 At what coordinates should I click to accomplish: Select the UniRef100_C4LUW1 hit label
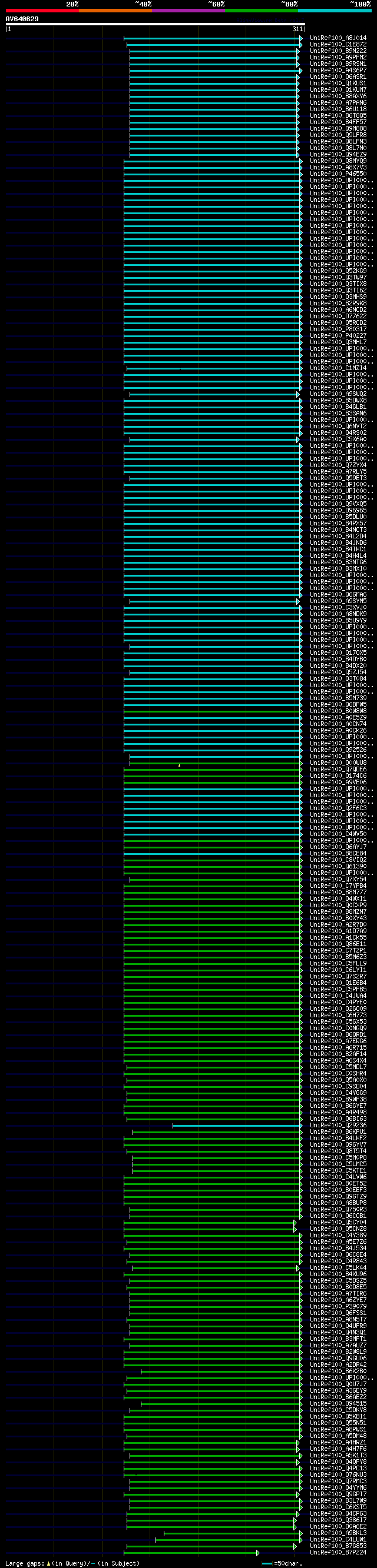coord(338,1539)
